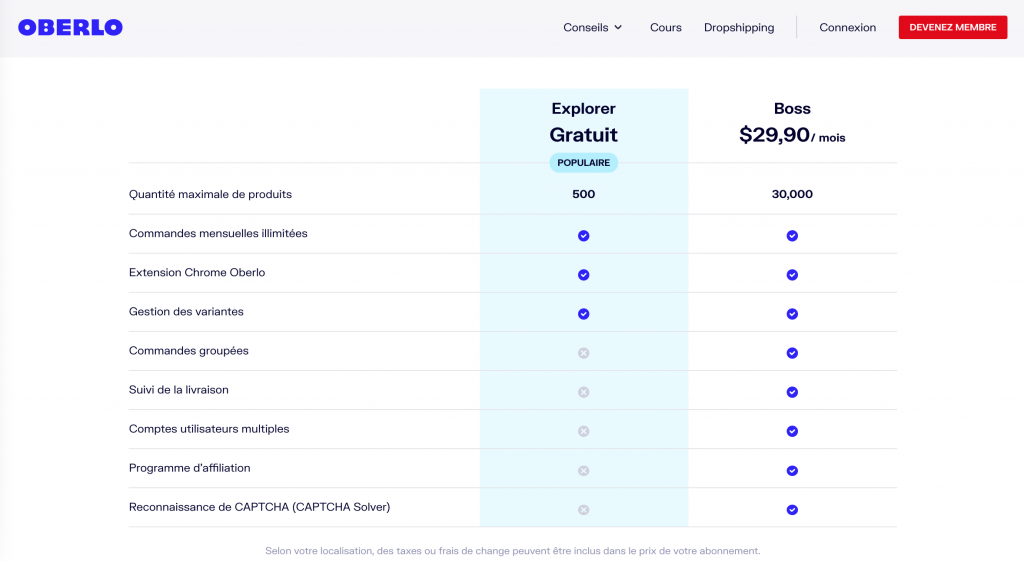Open the Dropshipping nav link
Viewport: 1024px width, 562px height.
(739, 27)
